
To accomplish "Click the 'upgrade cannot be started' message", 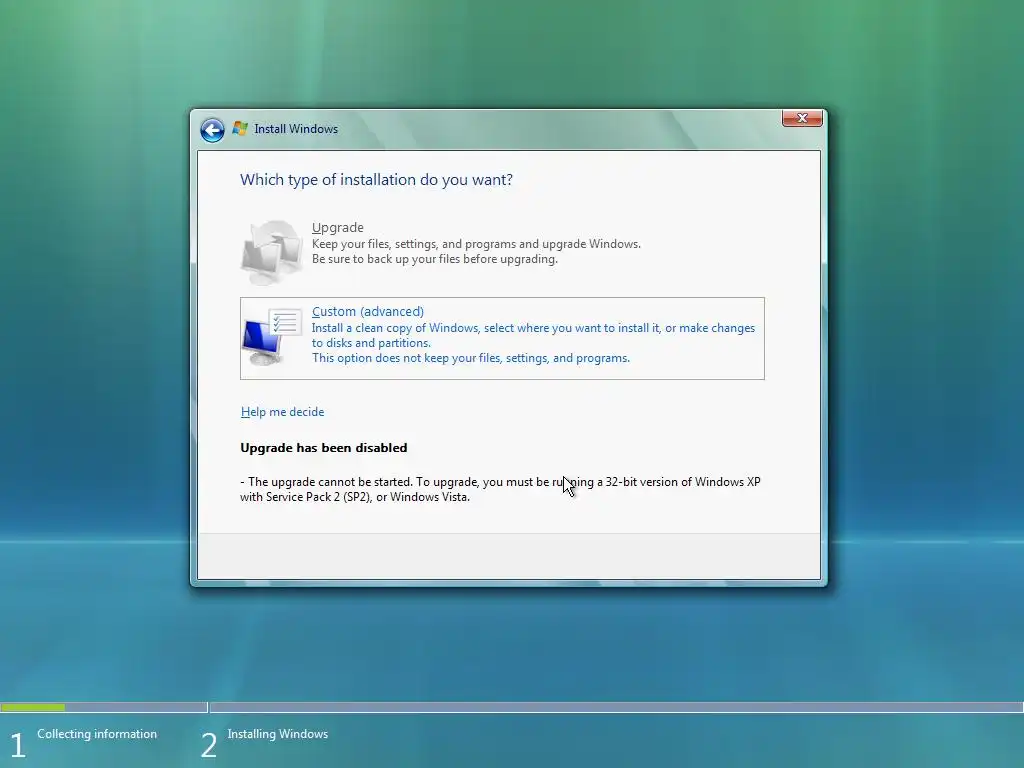I will click(x=500, y=489).
